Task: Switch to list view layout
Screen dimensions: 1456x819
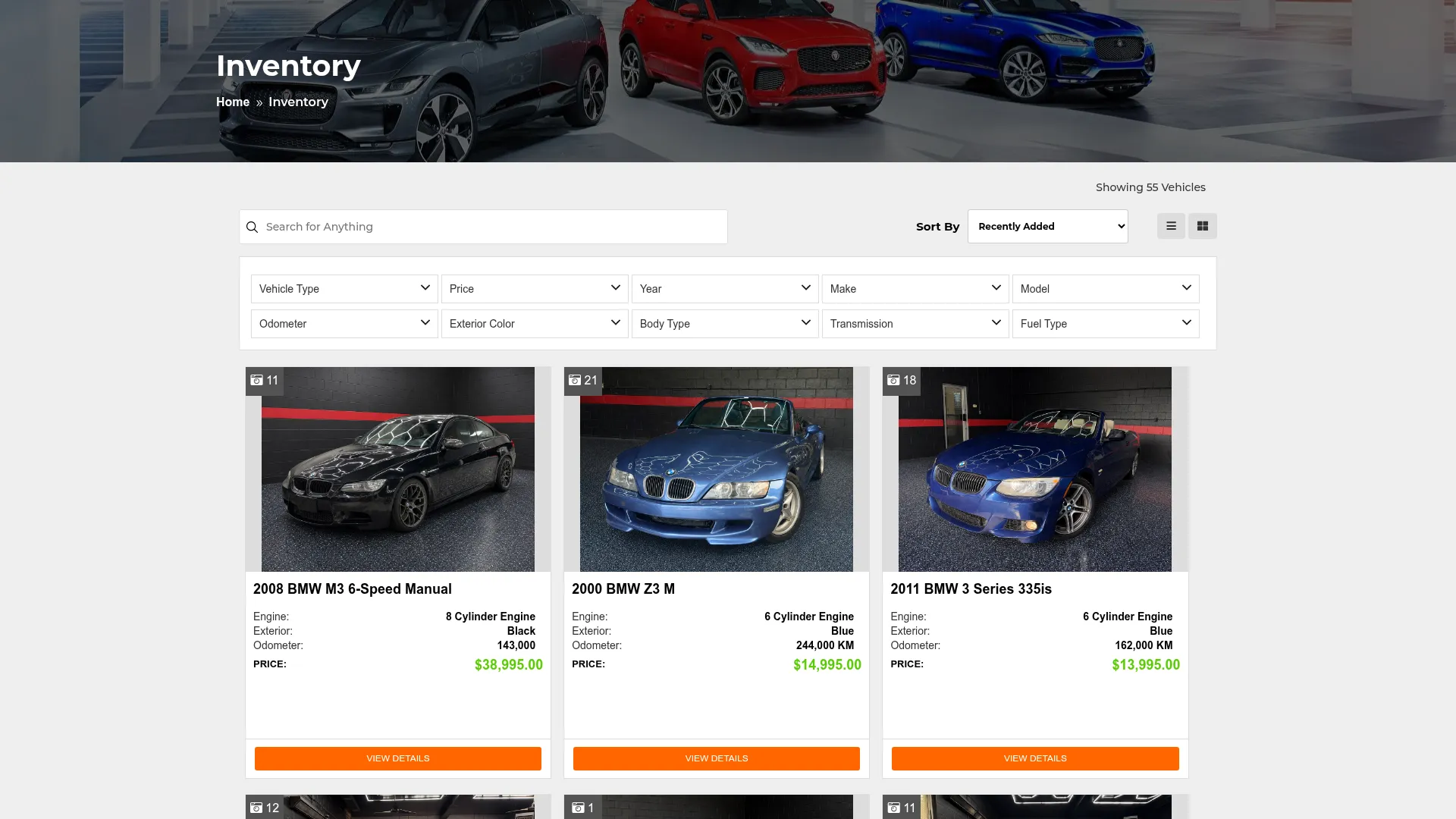Action: click(x=1171, y=226)
